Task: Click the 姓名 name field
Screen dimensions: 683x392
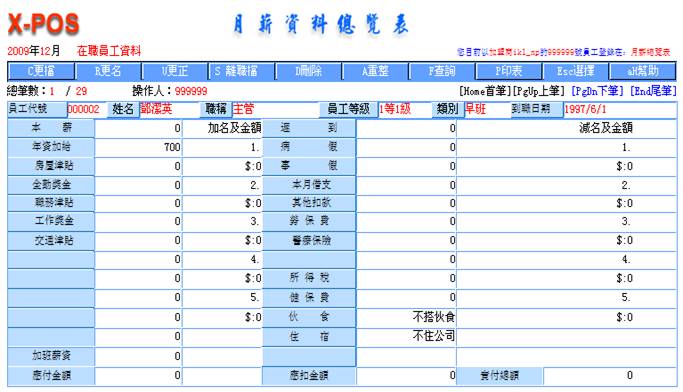Action: point(170,109)
